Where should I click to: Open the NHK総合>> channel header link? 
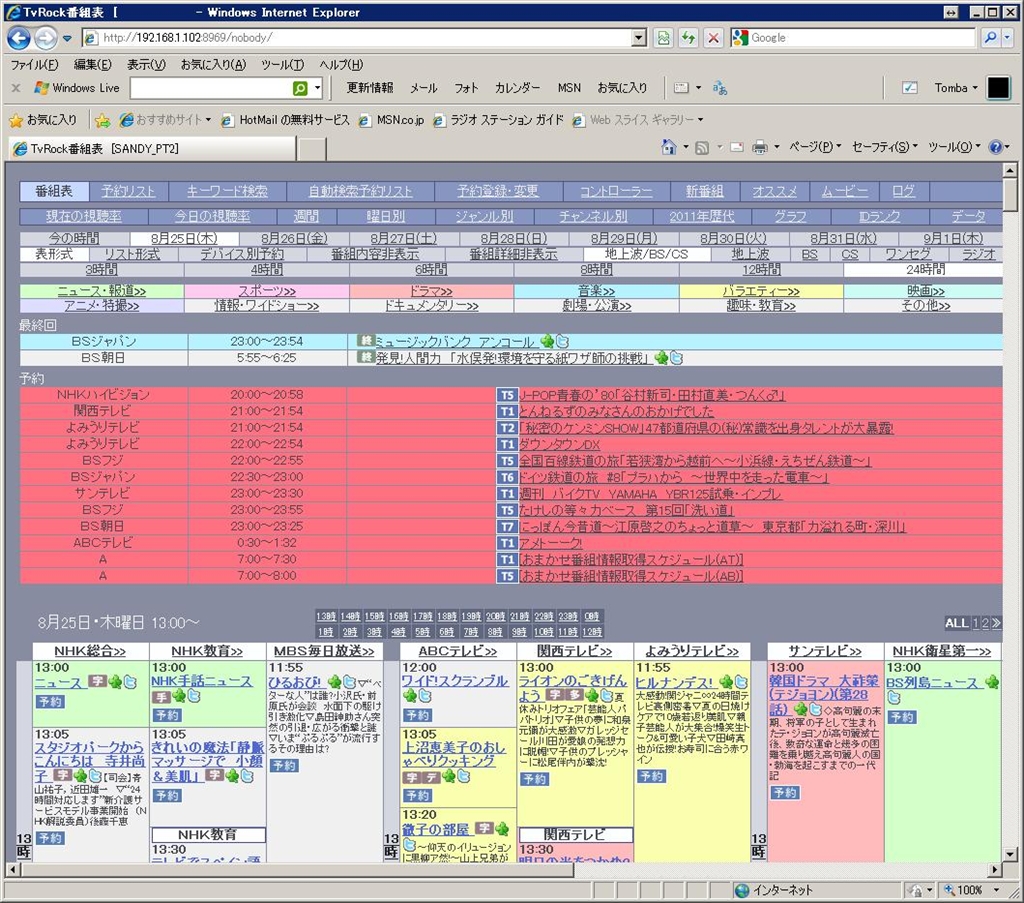coord(90,651)
